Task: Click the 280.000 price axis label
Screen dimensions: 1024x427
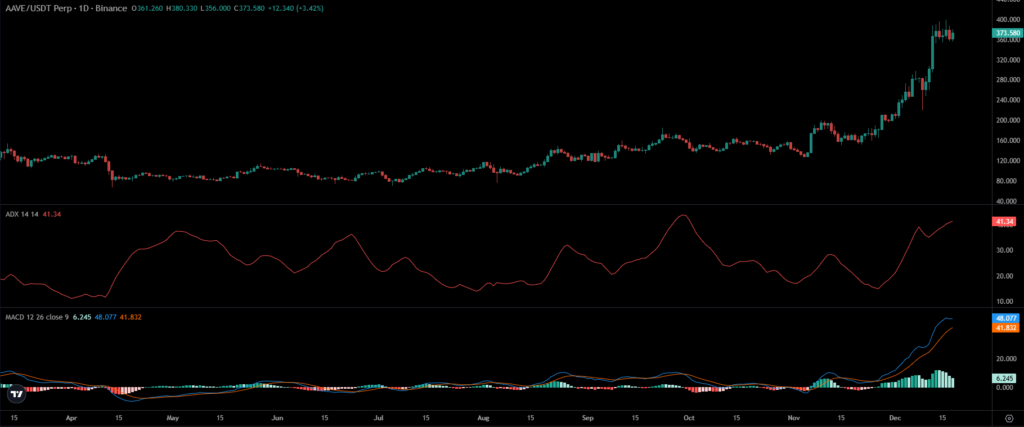Action: click(x=1006, y=80)
